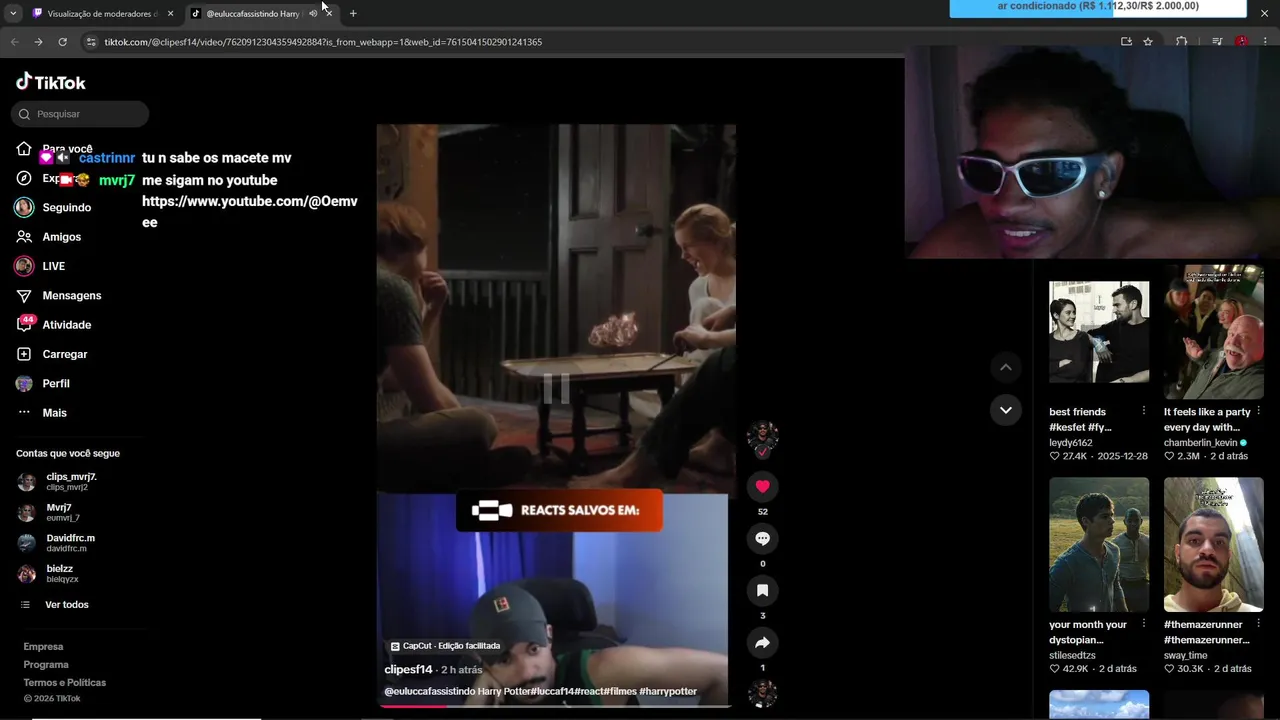Expand the tab search dropdown arrow
The width and height of the screenshot is (1280, 720).
(x=13, y=14)
